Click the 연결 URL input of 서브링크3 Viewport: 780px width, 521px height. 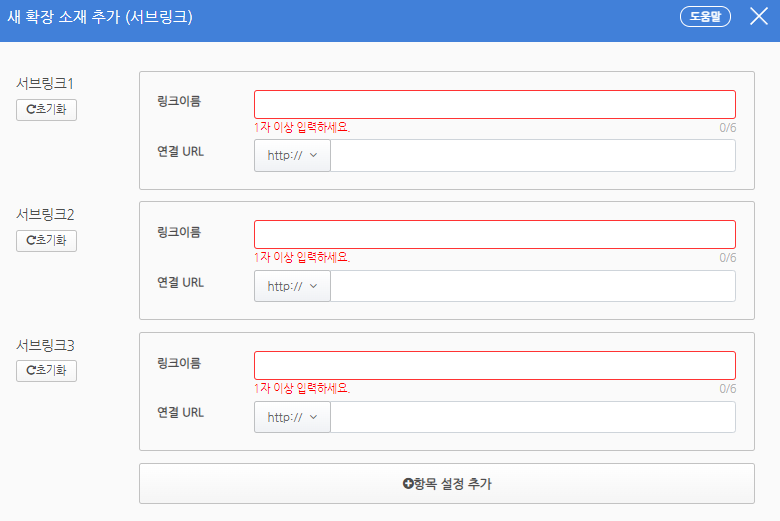533,417
